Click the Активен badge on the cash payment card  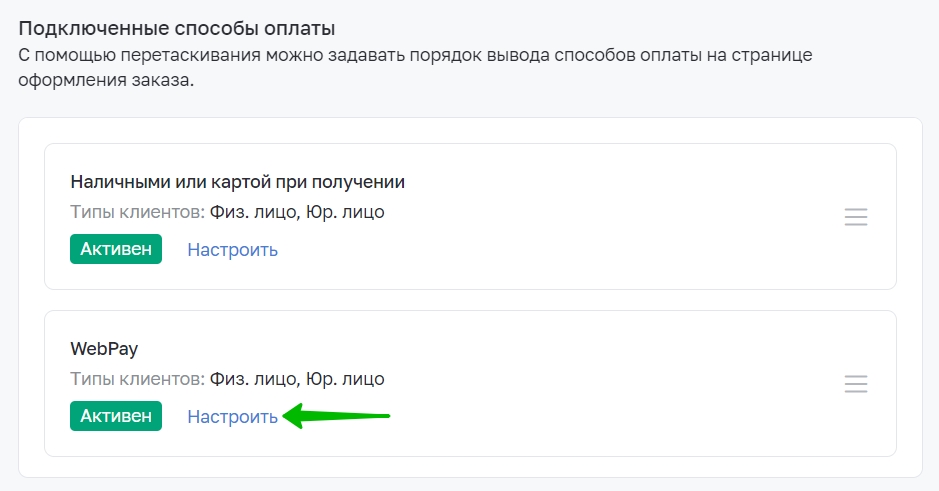[116, 249]
